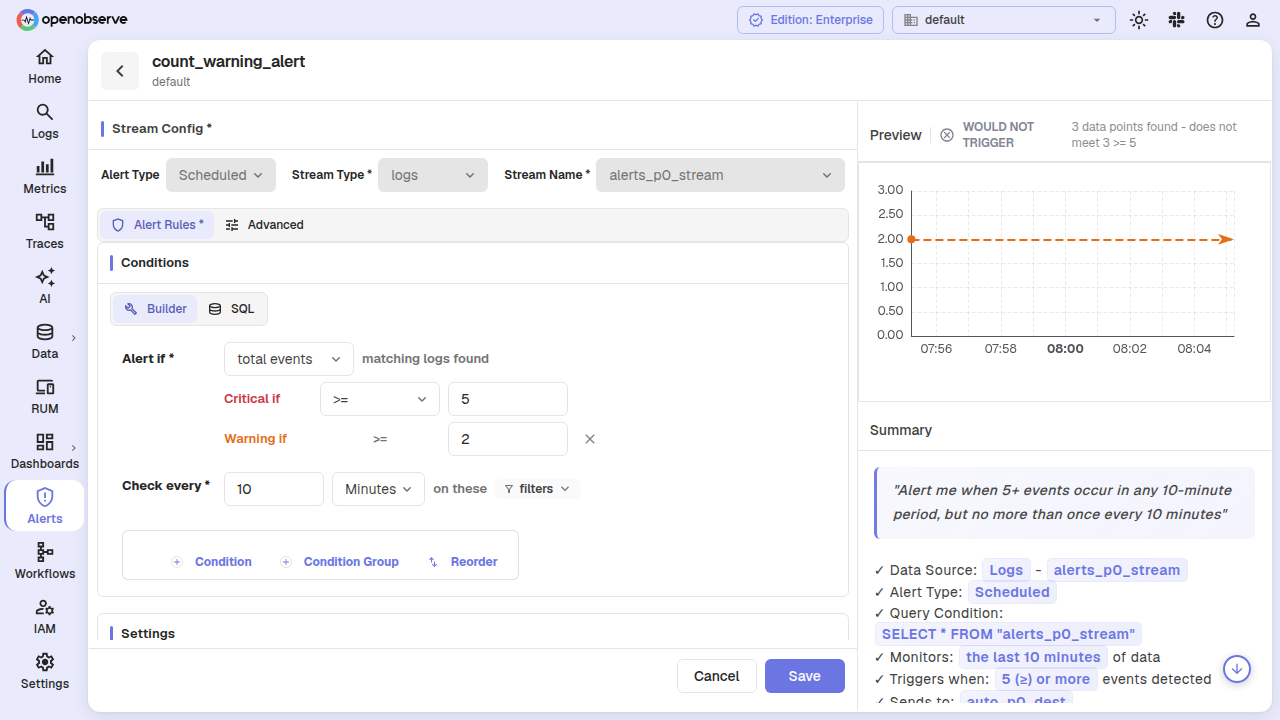Click the Cancel button

coord(717,676)
